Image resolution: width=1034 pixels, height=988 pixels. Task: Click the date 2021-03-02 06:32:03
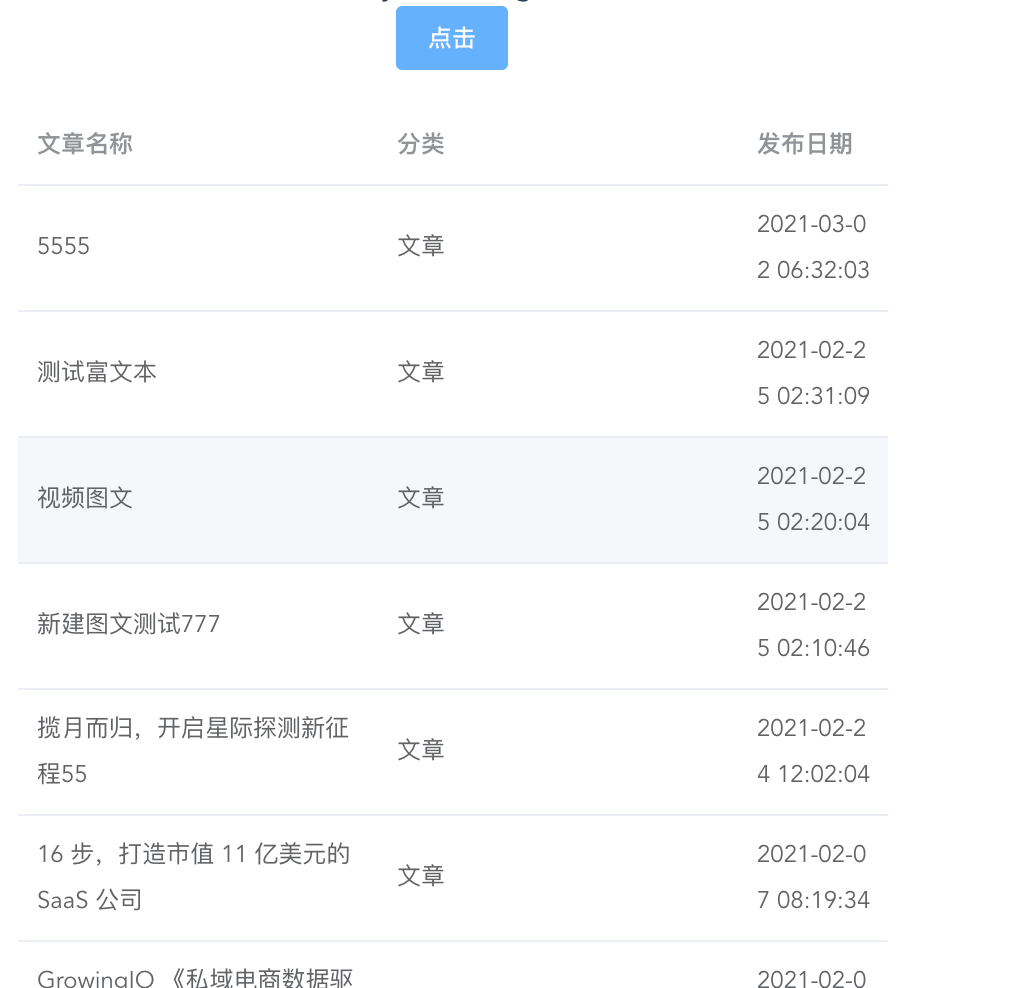pos(813,247)
